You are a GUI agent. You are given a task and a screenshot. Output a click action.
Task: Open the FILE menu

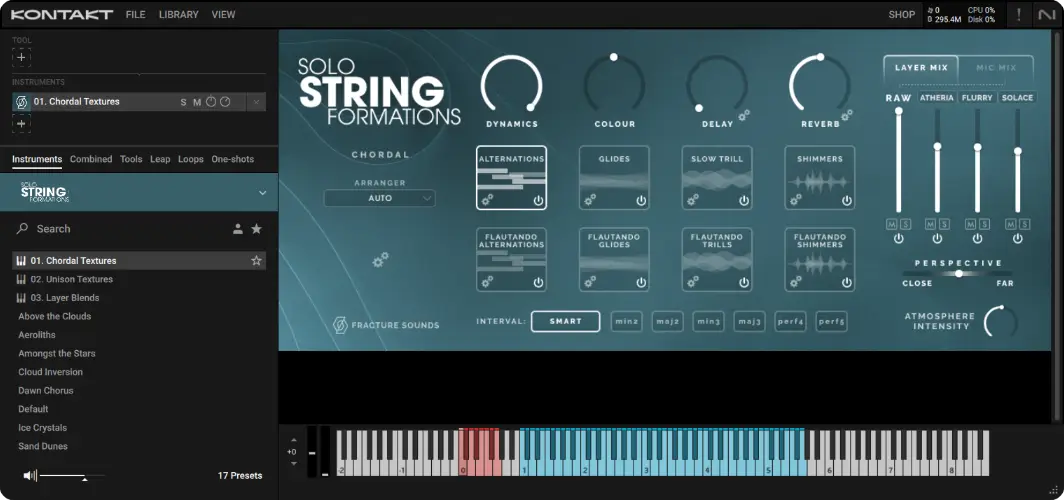point(136,14)
